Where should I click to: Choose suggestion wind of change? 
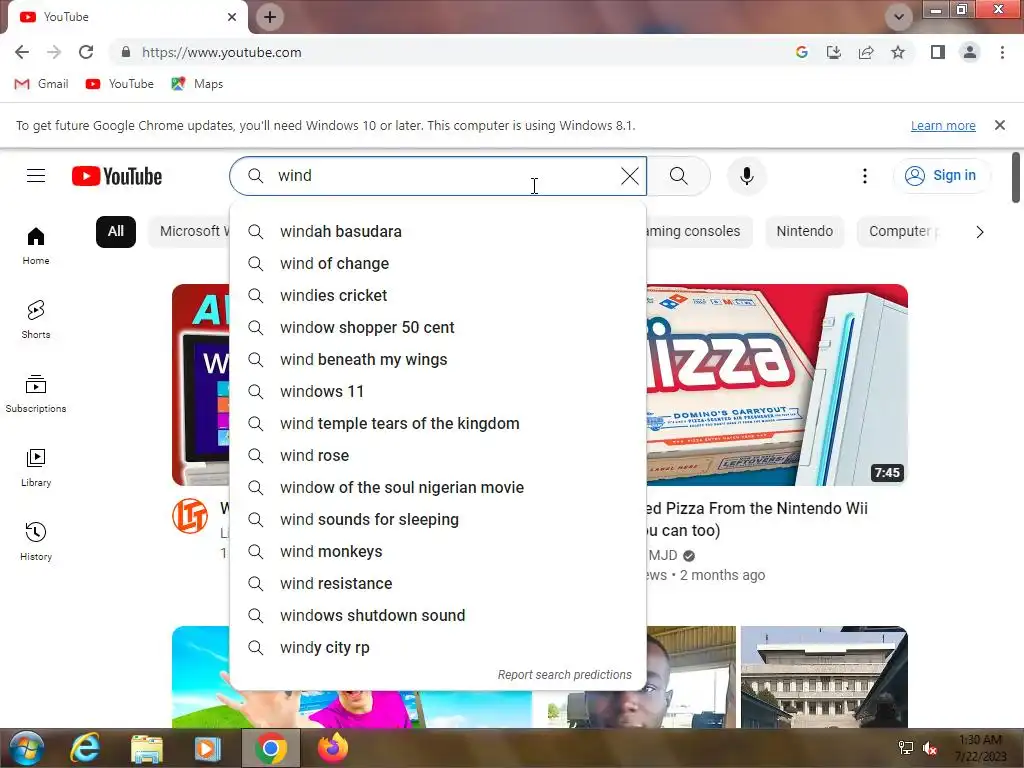pyautogui.click(x=438, y=263)
